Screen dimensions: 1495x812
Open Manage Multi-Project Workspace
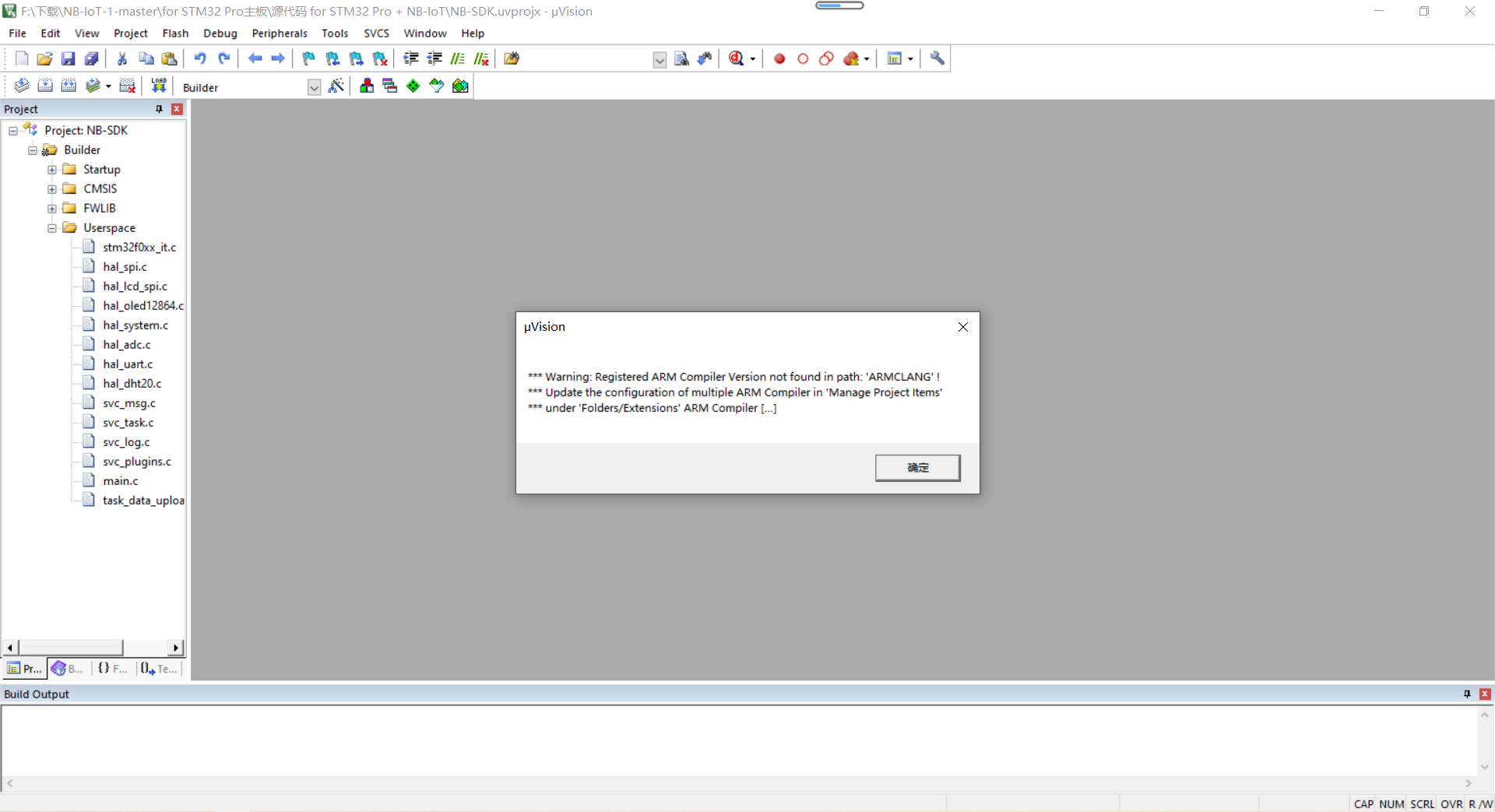point(390,86)
